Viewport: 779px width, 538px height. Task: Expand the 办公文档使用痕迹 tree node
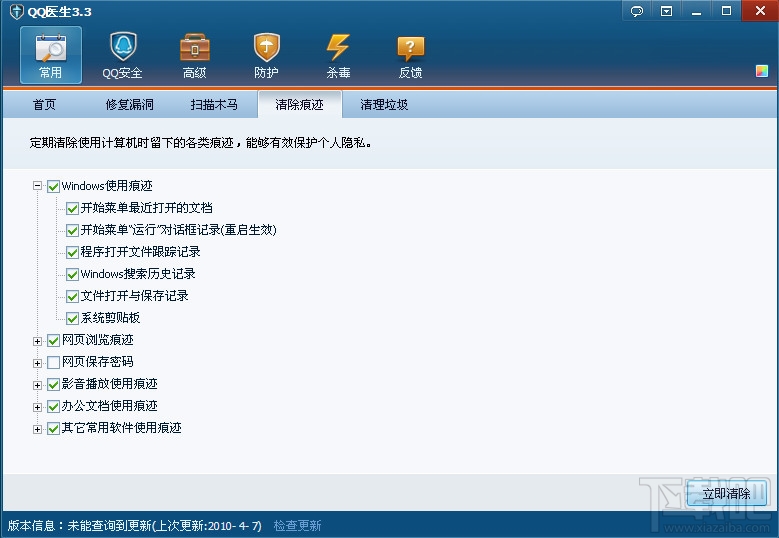(x=37, y=407)
